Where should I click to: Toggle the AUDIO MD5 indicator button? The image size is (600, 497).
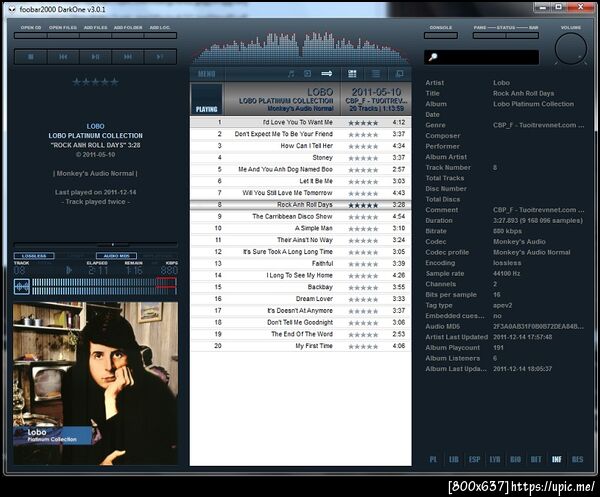click(x=116, y=256)
